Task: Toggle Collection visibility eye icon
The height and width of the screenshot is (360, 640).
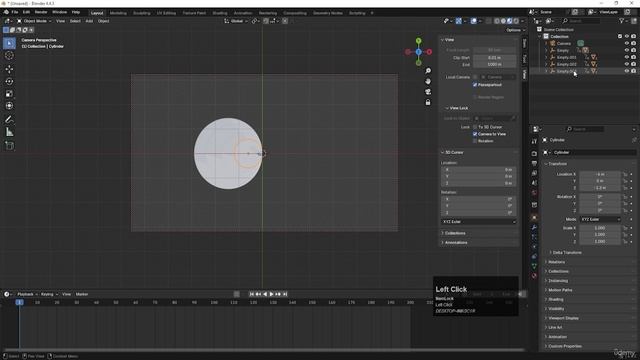Action: point(627,36)
